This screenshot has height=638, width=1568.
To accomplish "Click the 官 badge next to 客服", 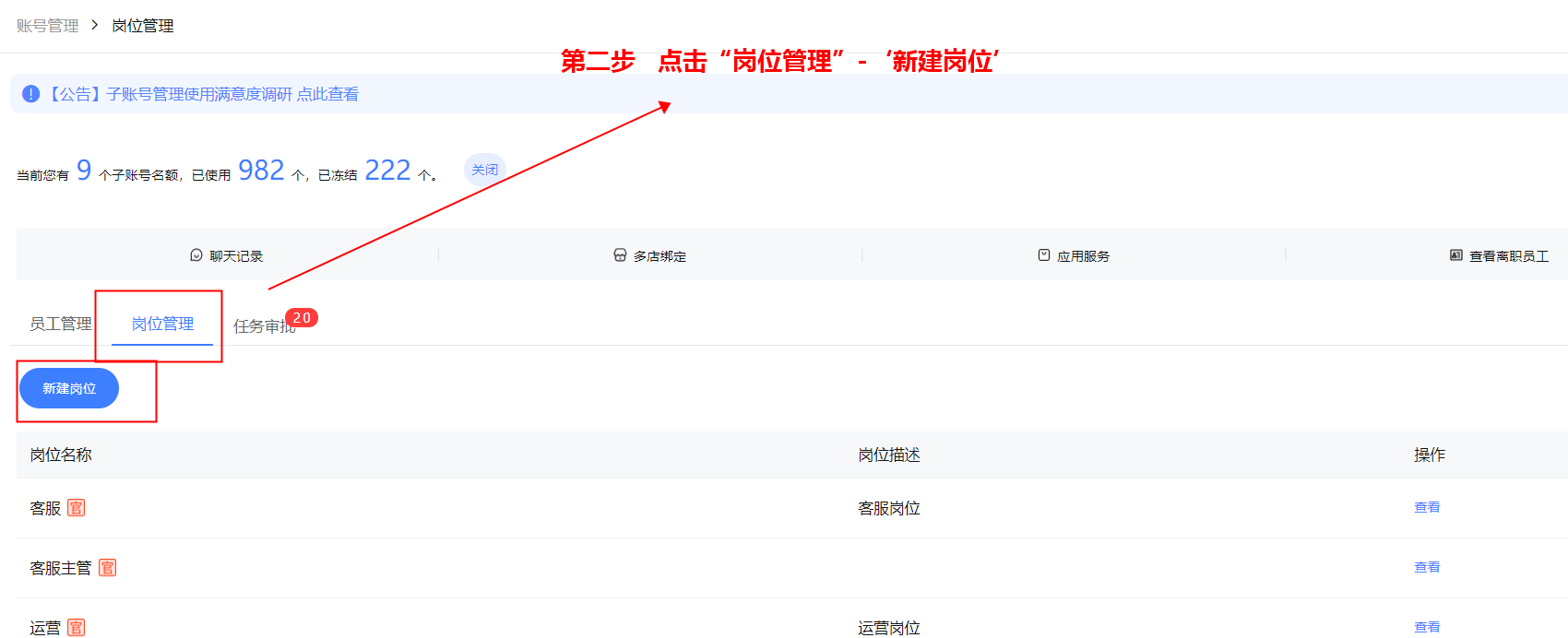I will pos(77,508).
